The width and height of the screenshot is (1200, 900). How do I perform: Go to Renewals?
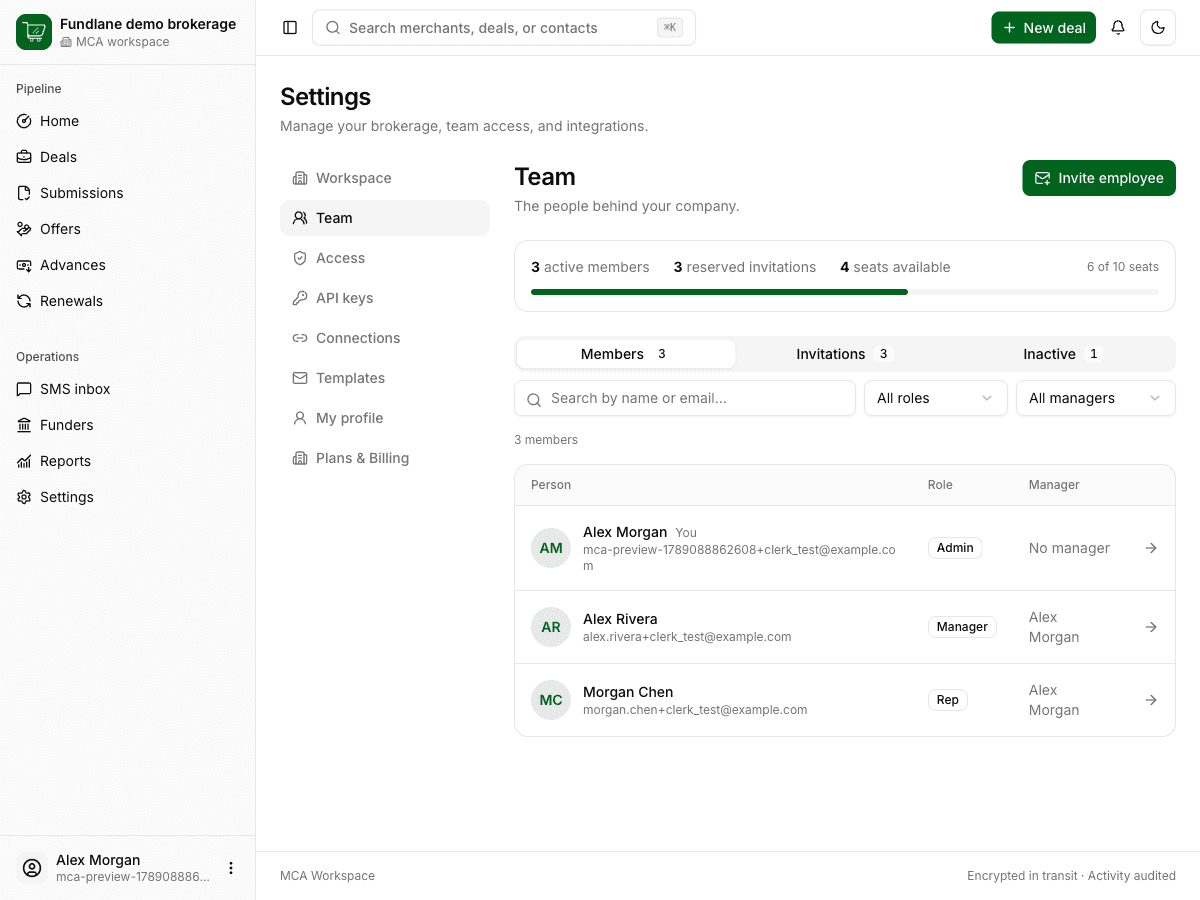coord(127,301)
